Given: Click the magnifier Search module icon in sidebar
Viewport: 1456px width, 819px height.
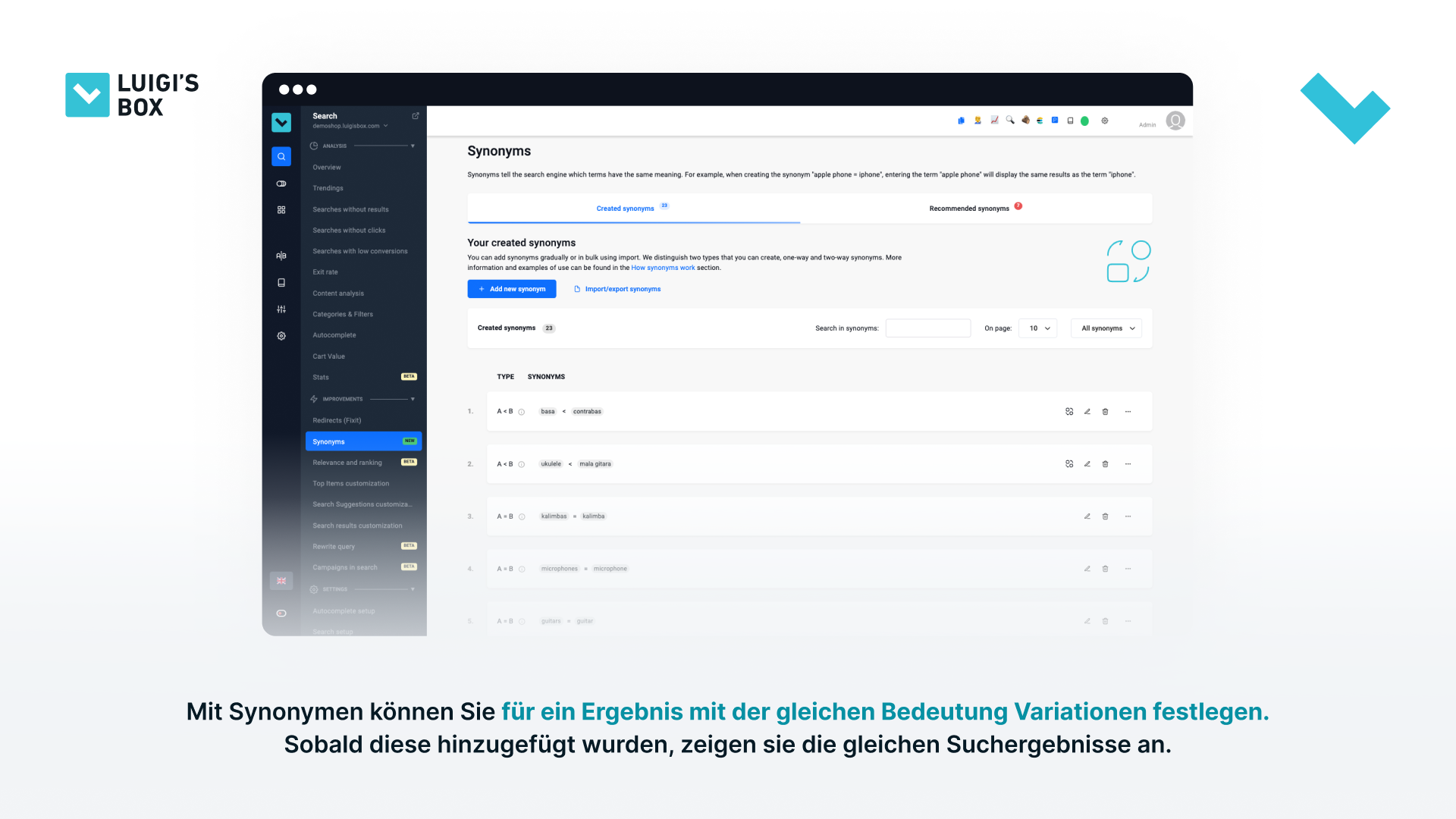Looking at the screenshot, I should coord(281,156).
